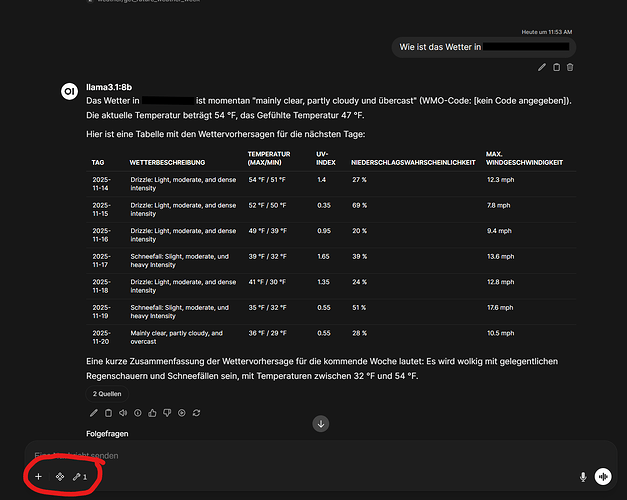Click the OI model avatar
627x500 pixels.
tap(69, 91)
